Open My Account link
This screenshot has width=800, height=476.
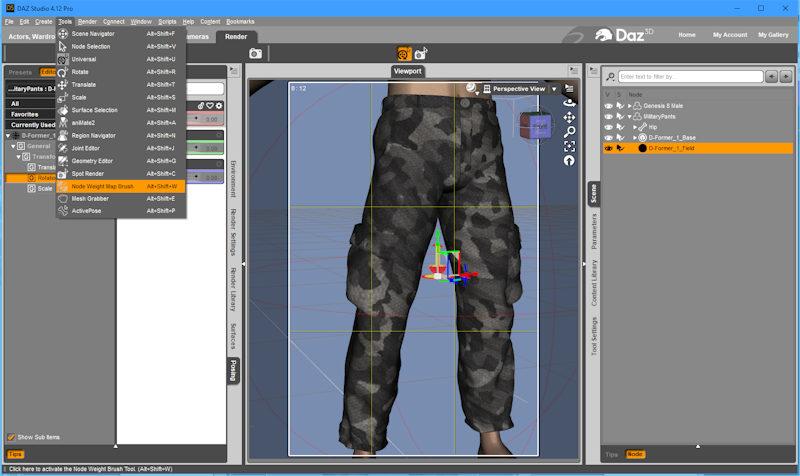(x=730, y=35)
